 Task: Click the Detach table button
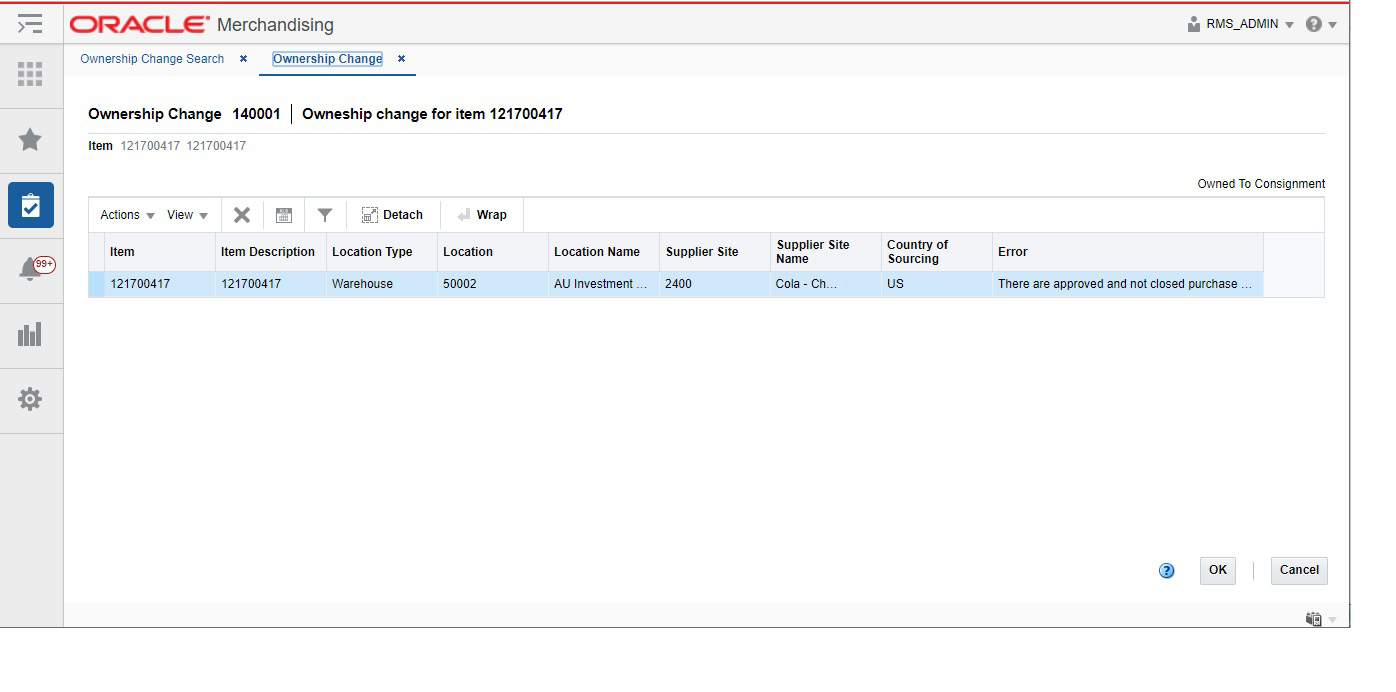(392, 215)
